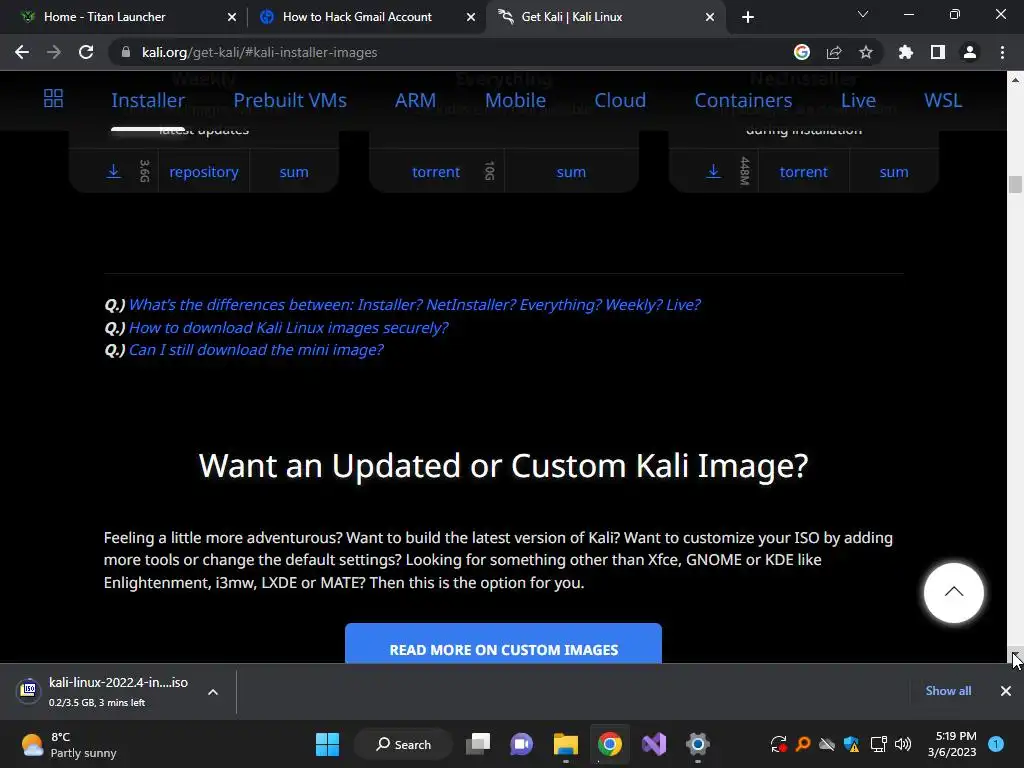Screen dimensions: 1024x768
Task: Open the clock showing 5:19 PM
Action: click(x=952, y=744)
